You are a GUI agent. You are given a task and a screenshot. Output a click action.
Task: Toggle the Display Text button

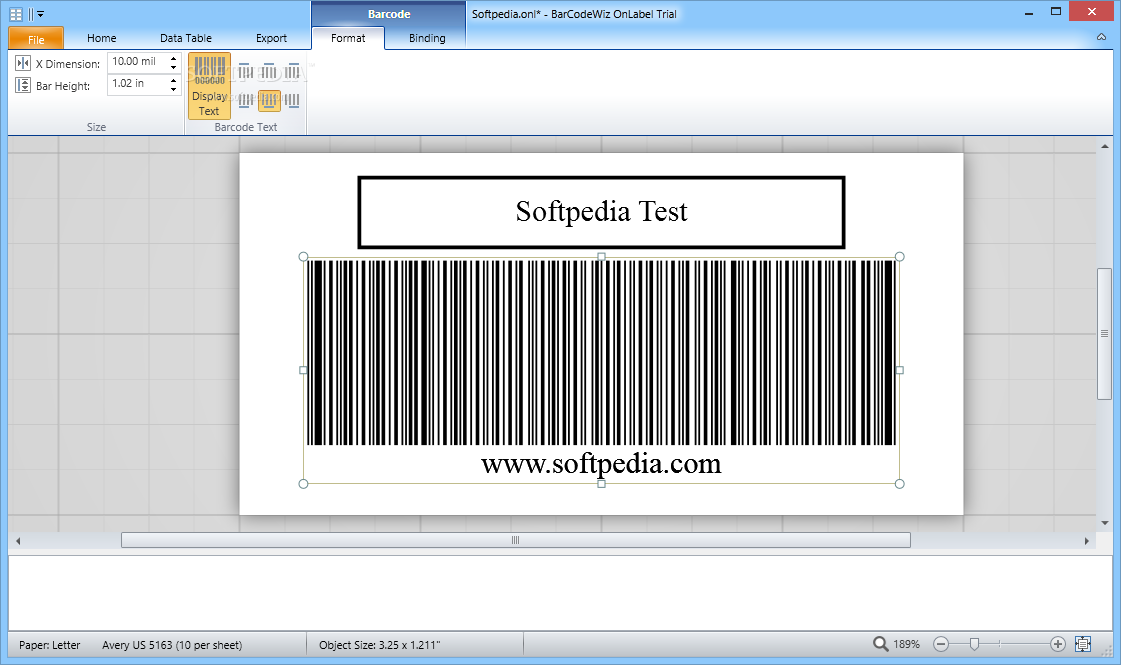tap(209, 86)
